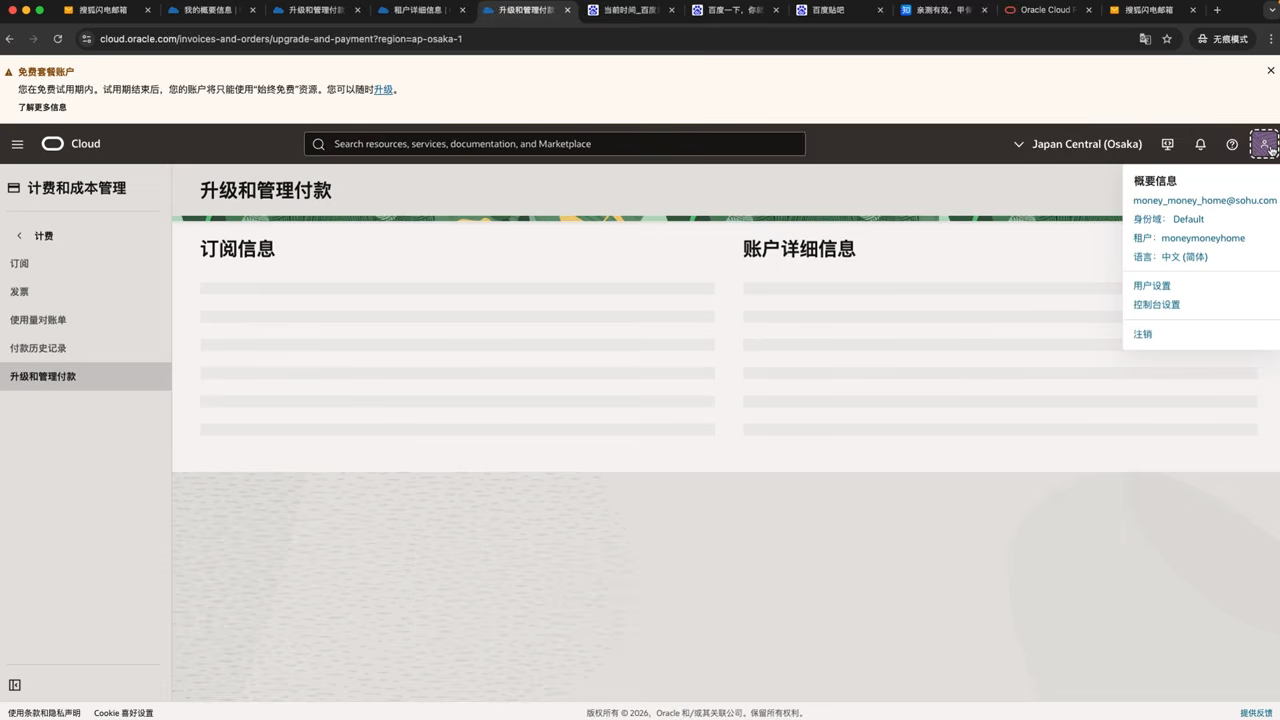Click the 账户详细信息 heading
This screenshot has width=1280, height=720.
[799, 249]
